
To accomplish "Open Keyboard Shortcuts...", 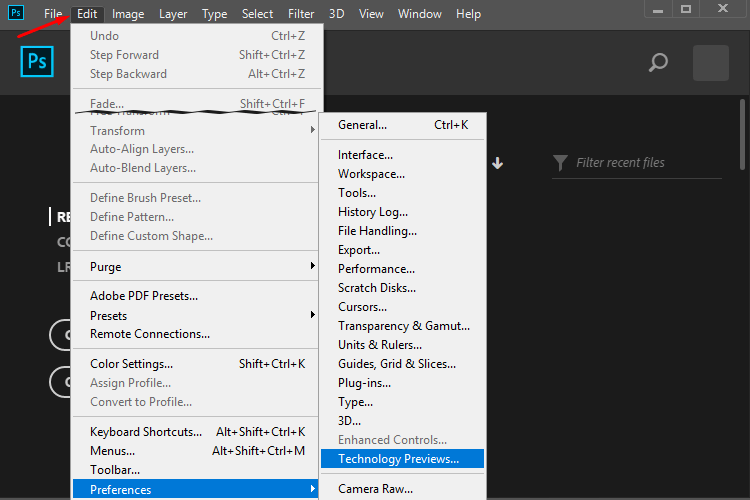I will tap(195, 432).
